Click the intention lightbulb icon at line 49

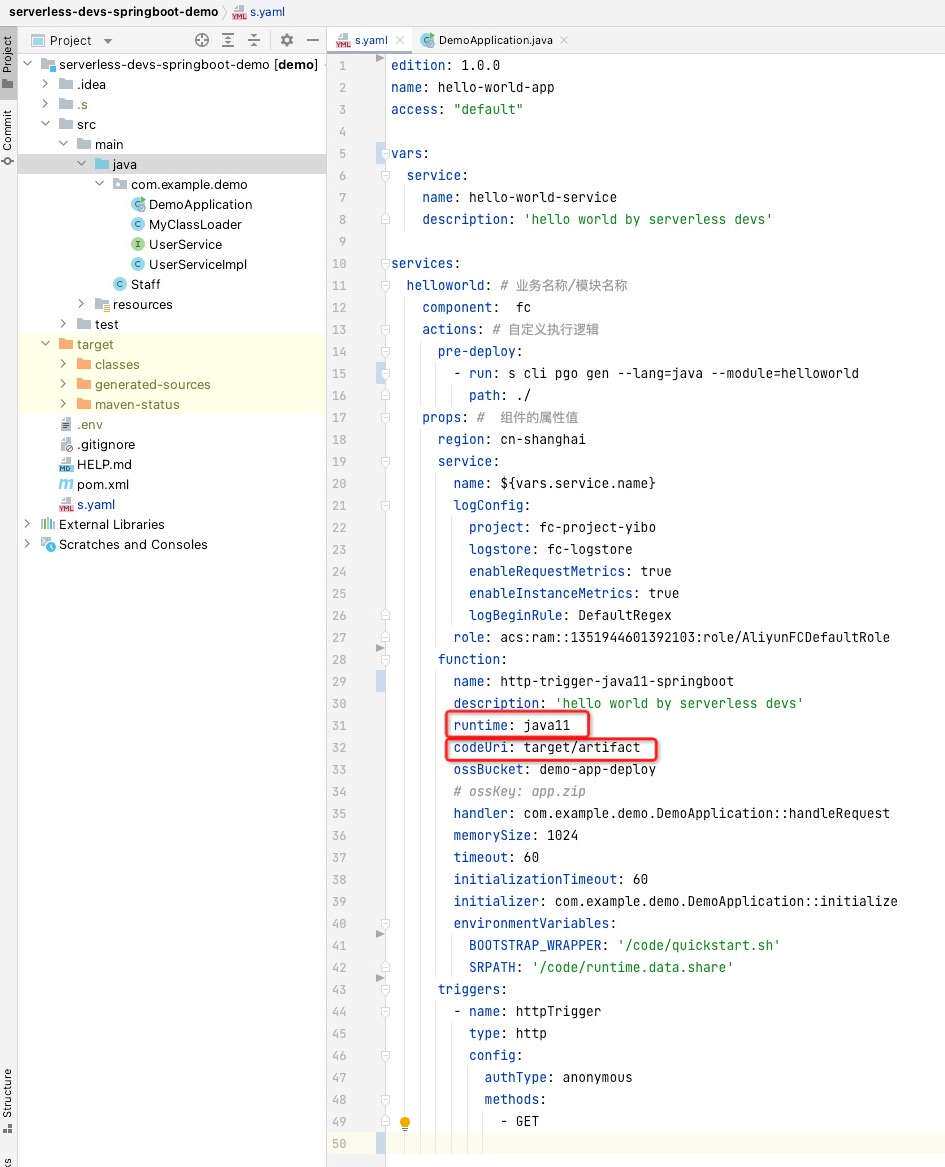point(405,1123)
